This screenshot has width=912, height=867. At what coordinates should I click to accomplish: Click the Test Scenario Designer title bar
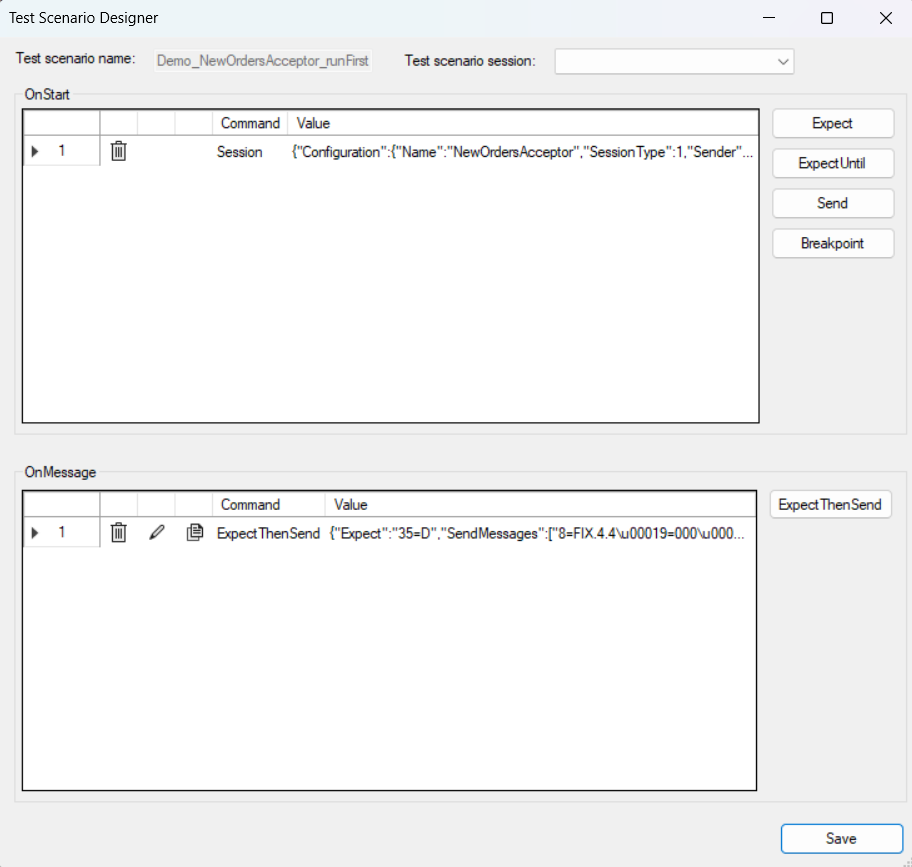(83, 17)
